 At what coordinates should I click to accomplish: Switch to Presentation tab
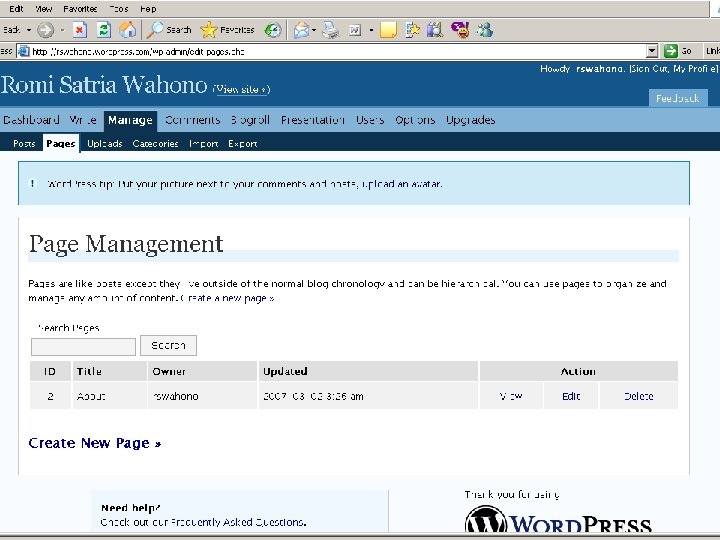click(313, 120)
